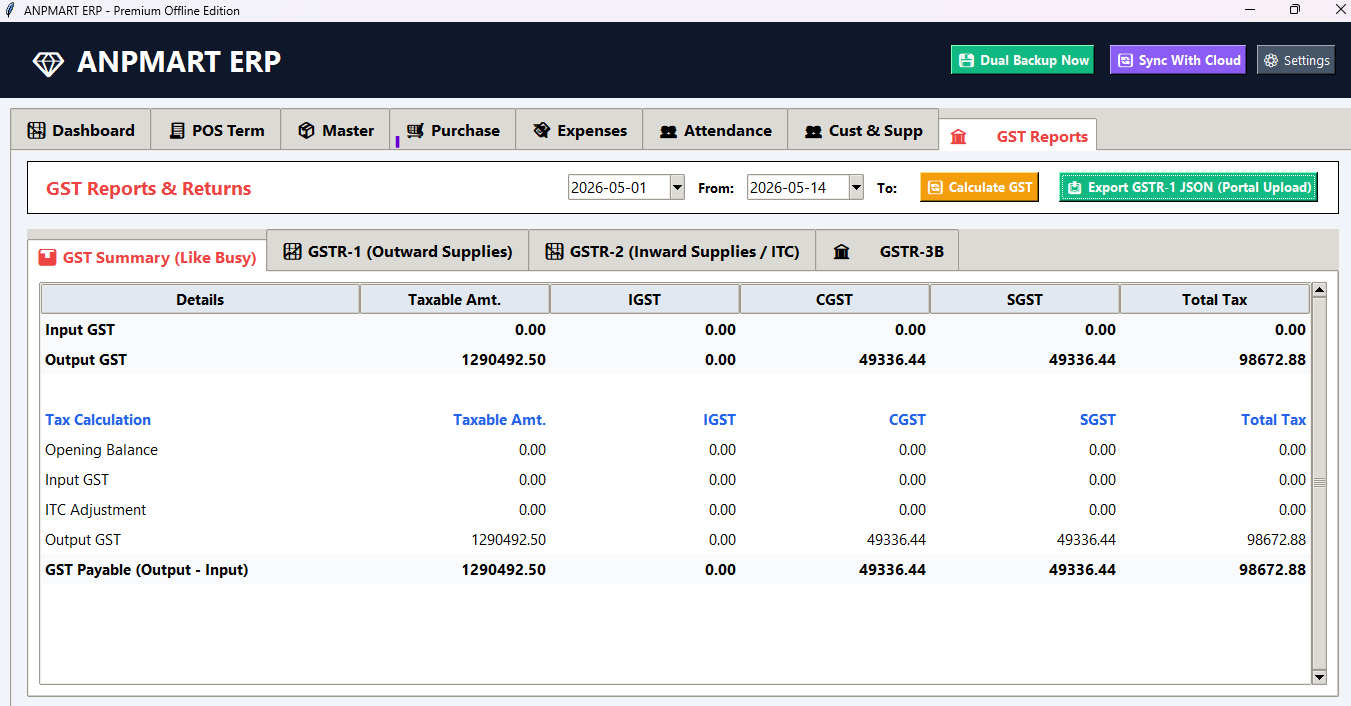Image resolution: width=1351 pixels, height=706 pixels.
Task: Open the Dashboard tab
Action: 81,130
